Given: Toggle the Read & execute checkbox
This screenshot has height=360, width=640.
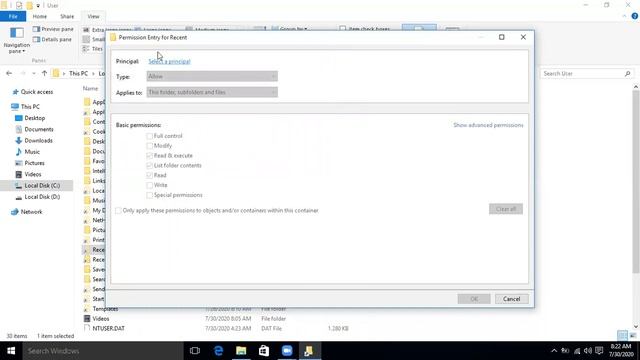Looking at the screenshot, I should pos(149,156).
